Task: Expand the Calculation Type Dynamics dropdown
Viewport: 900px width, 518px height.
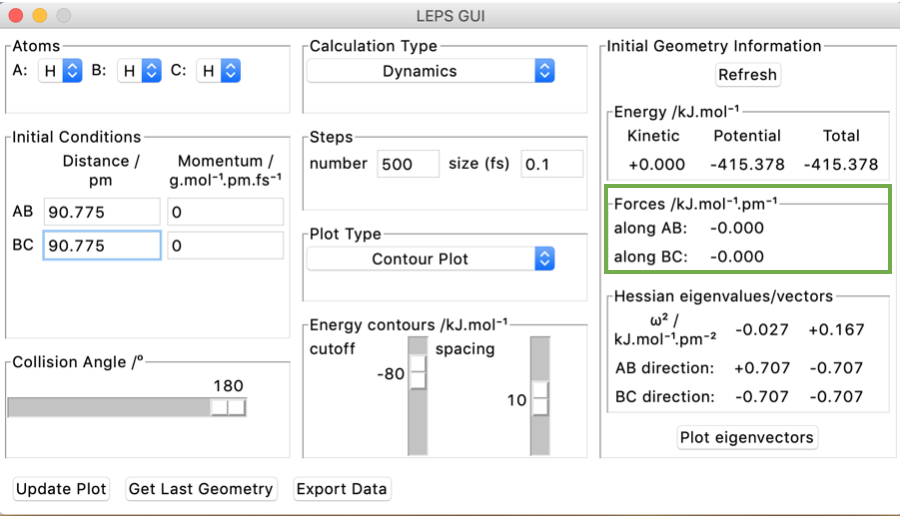Action: (x=431, y=72)
